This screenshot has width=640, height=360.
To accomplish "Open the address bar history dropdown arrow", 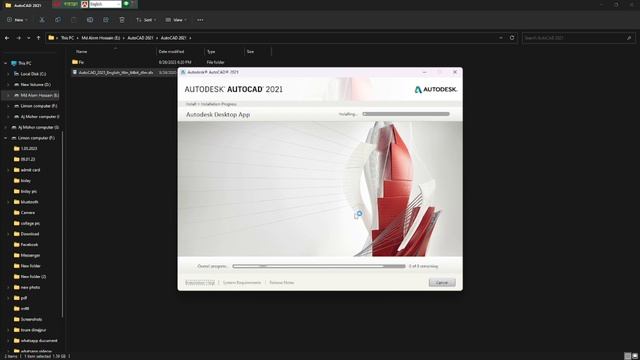I will 501,38.
